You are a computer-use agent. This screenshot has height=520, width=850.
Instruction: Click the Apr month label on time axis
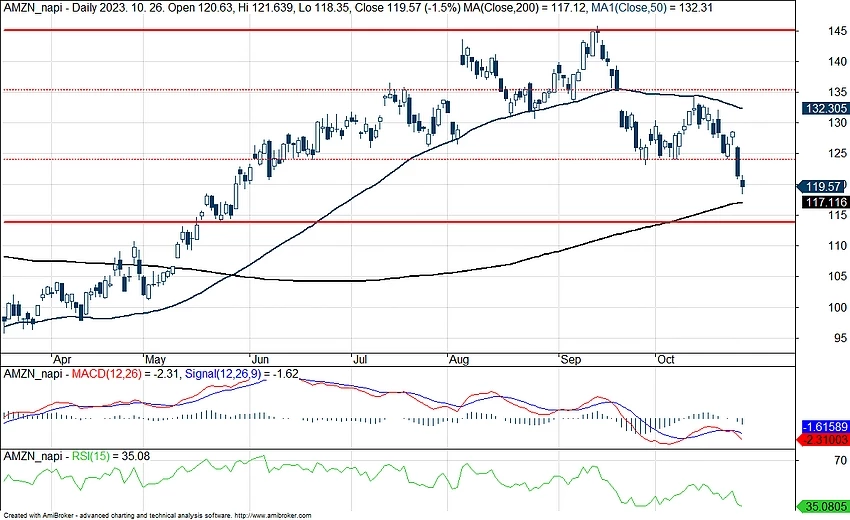(62, 359)
